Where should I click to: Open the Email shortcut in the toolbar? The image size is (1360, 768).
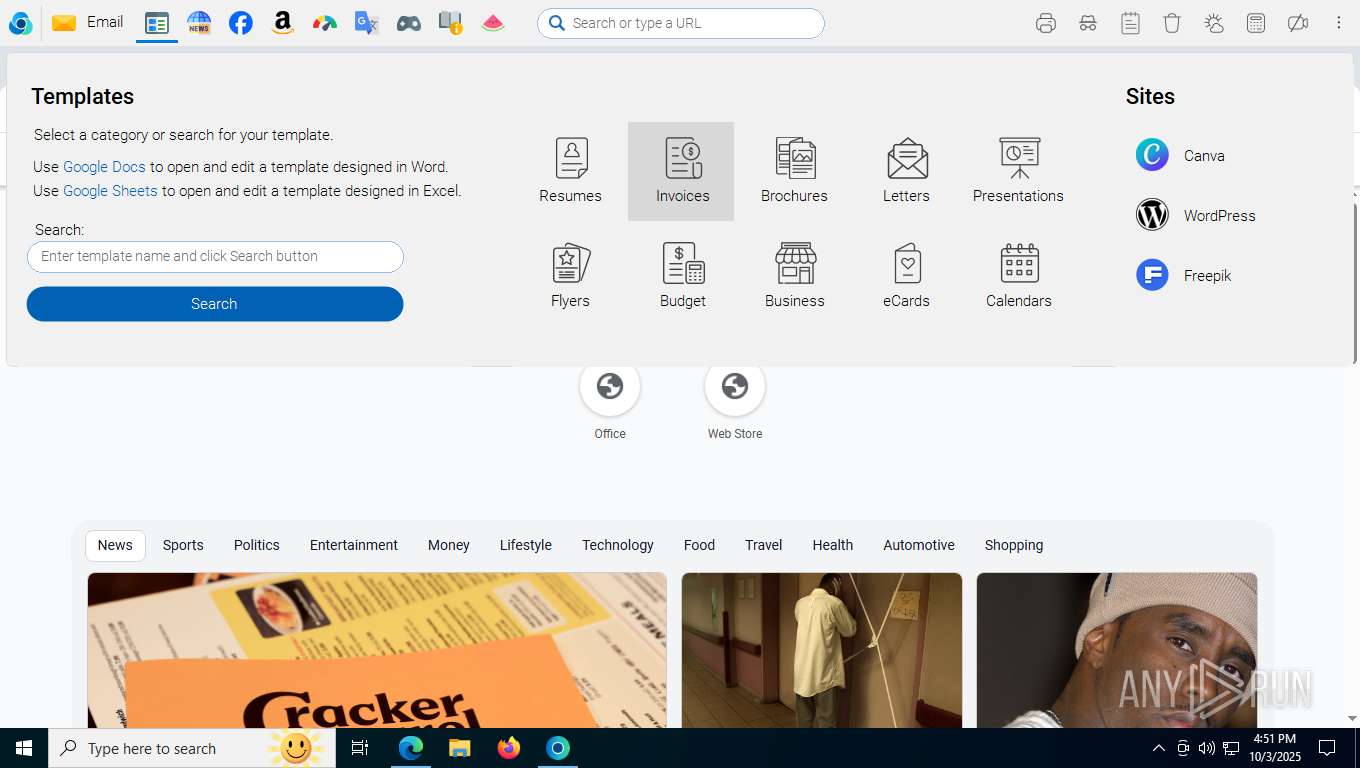pyautogui.click(x=88, y=22)
